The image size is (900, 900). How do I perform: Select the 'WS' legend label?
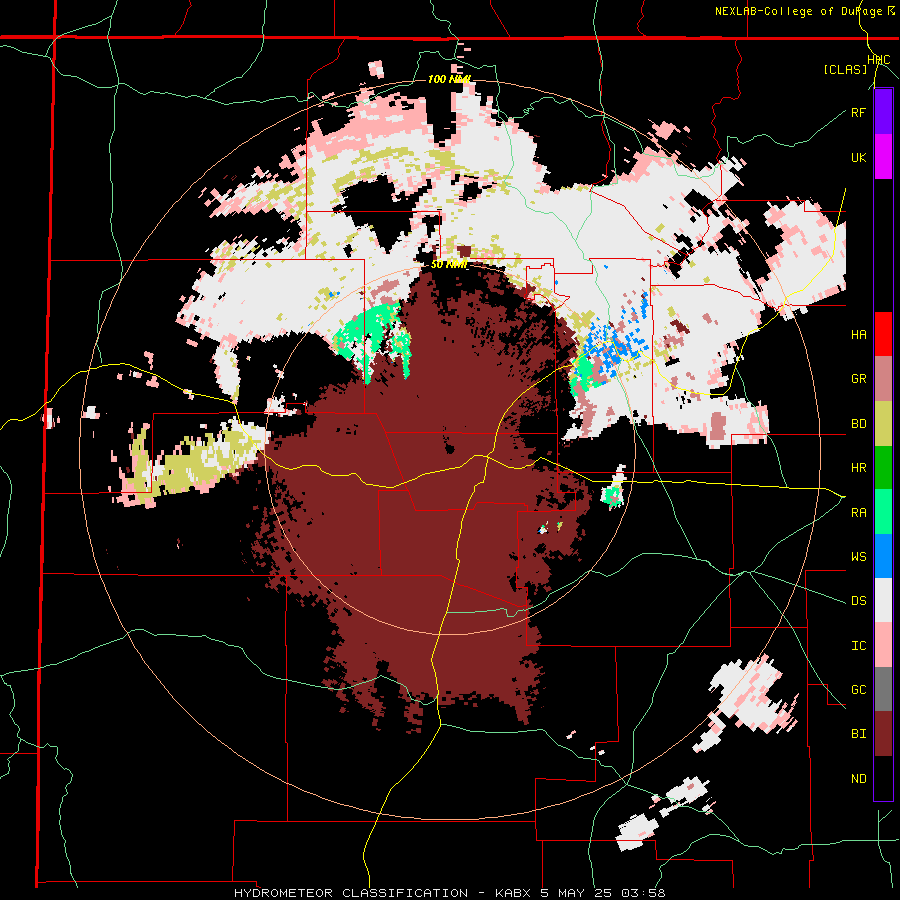[858, 557]
